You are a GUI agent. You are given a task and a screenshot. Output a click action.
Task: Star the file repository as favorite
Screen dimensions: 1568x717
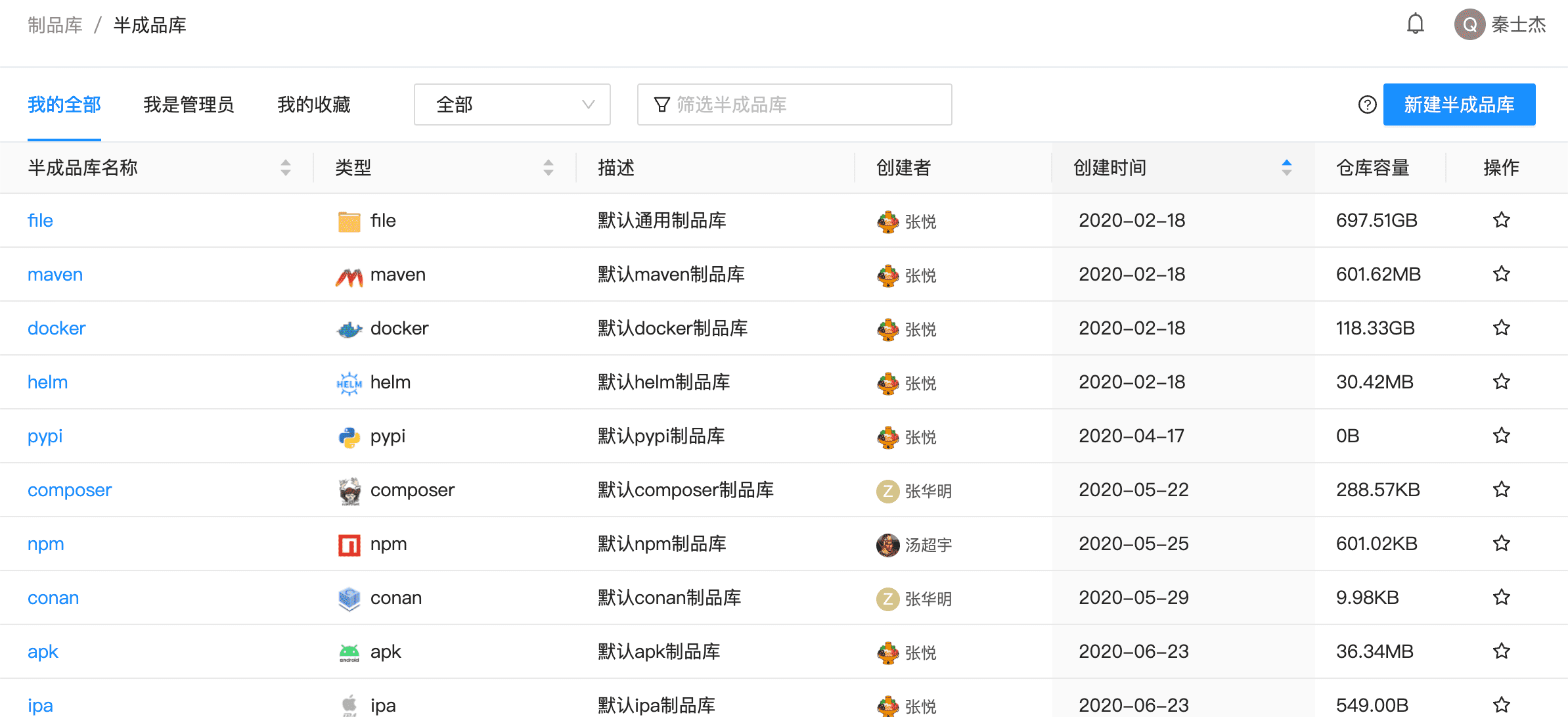(1501, 220)
